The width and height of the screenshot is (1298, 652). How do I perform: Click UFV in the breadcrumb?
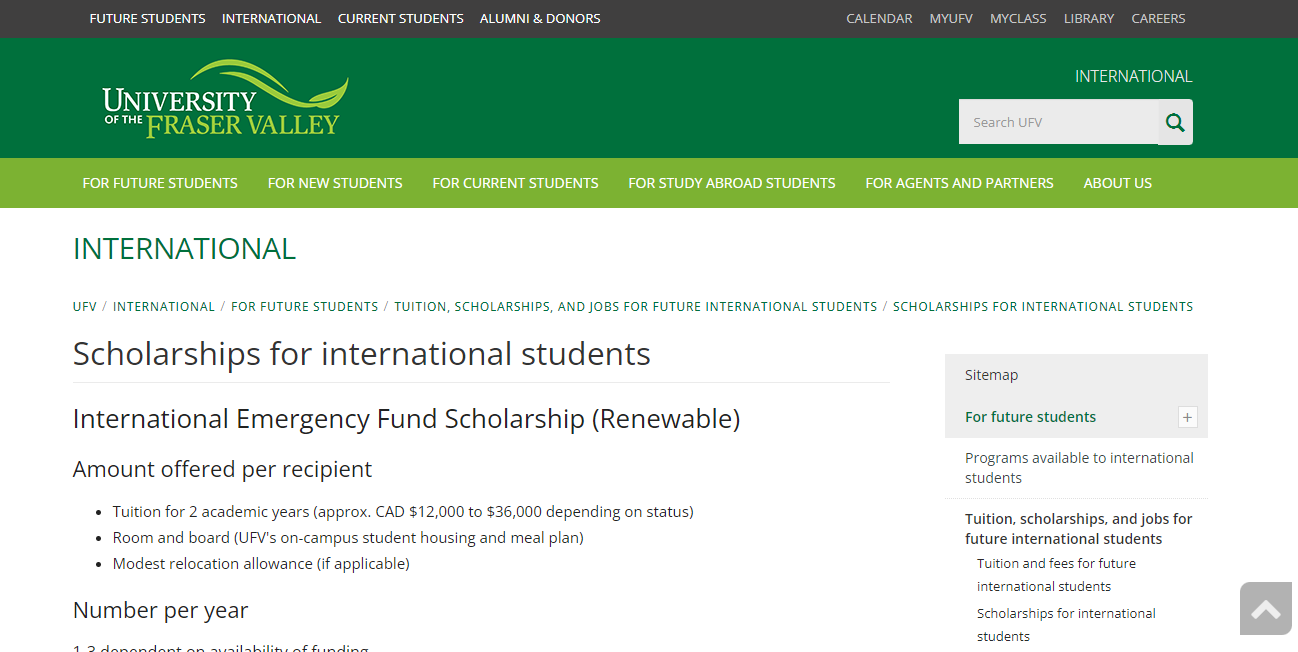85,307
